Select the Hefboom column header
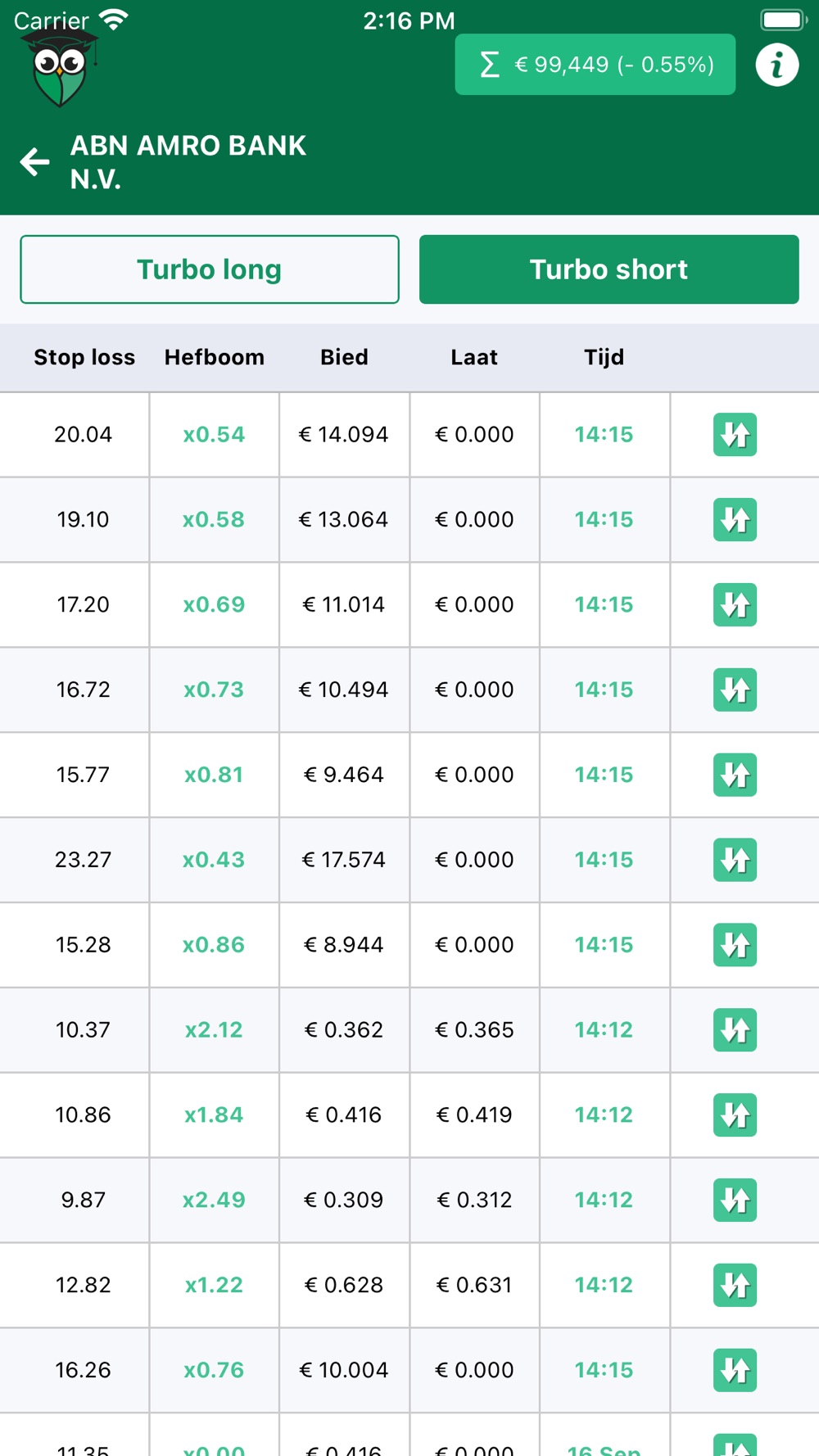This screenshot has height=1456, width=819. coord(215,357)
